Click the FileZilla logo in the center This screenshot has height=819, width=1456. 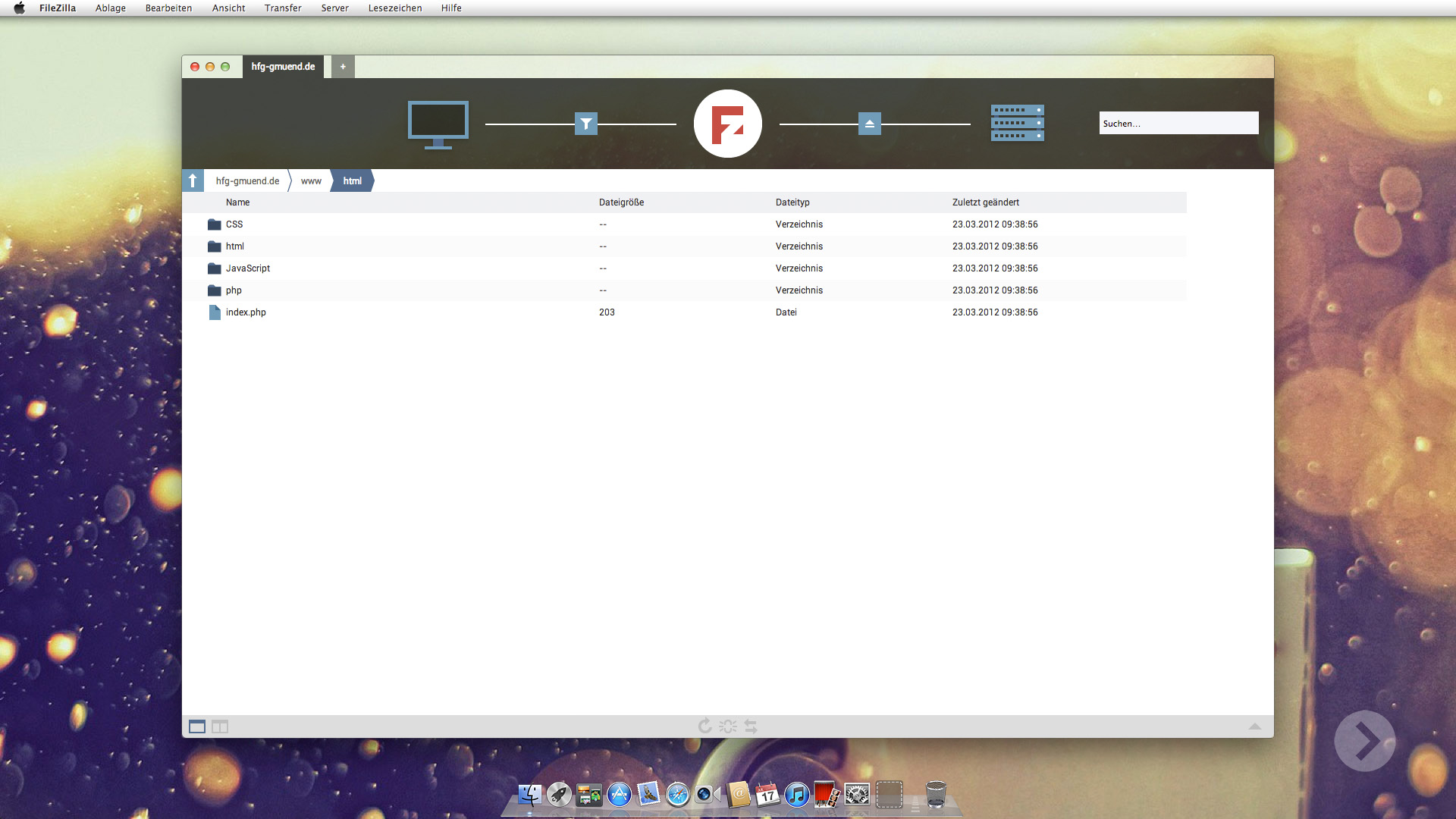(x=727, y=123)
